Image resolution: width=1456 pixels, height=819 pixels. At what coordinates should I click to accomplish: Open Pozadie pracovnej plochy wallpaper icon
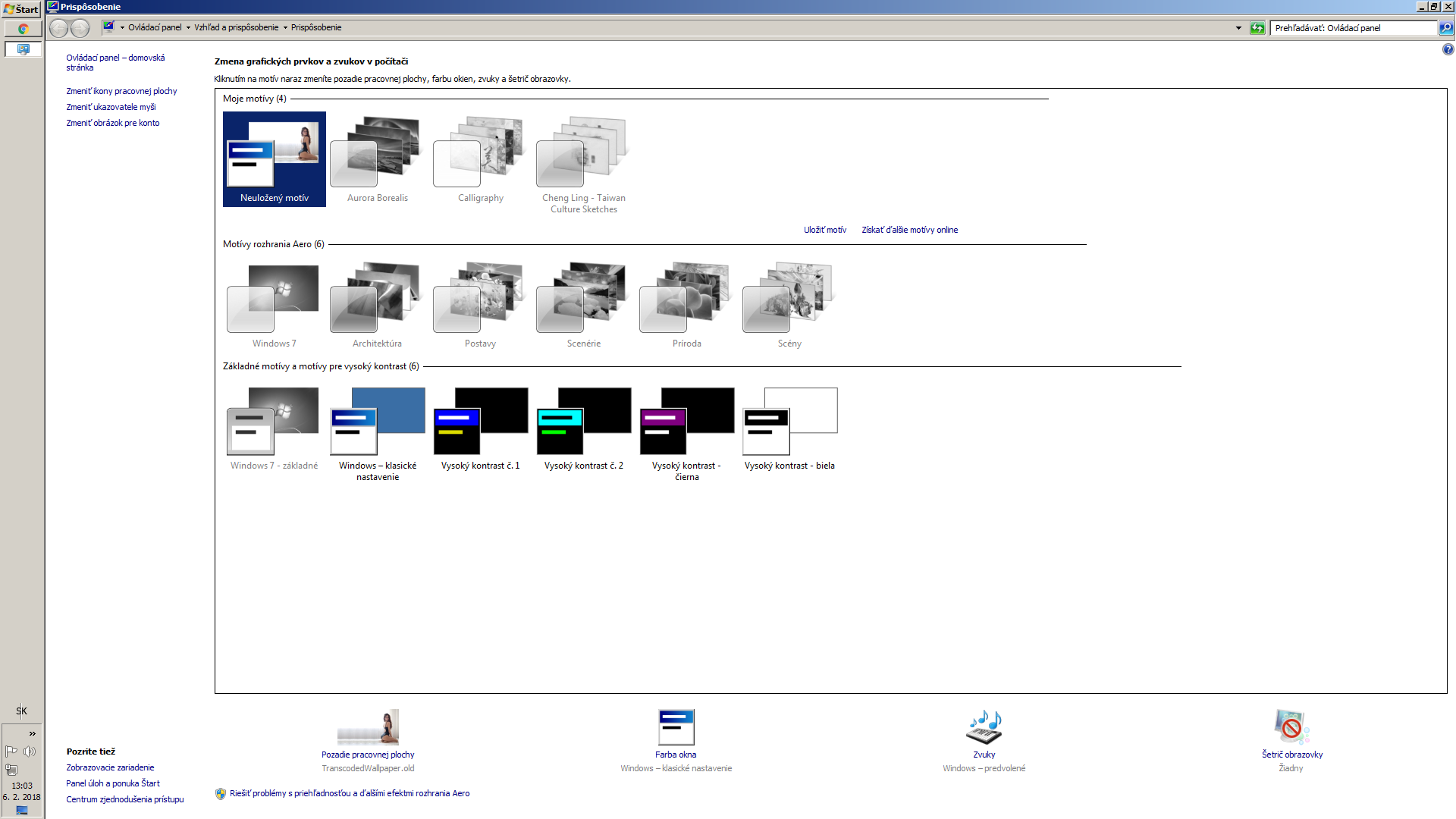point(368,728)
